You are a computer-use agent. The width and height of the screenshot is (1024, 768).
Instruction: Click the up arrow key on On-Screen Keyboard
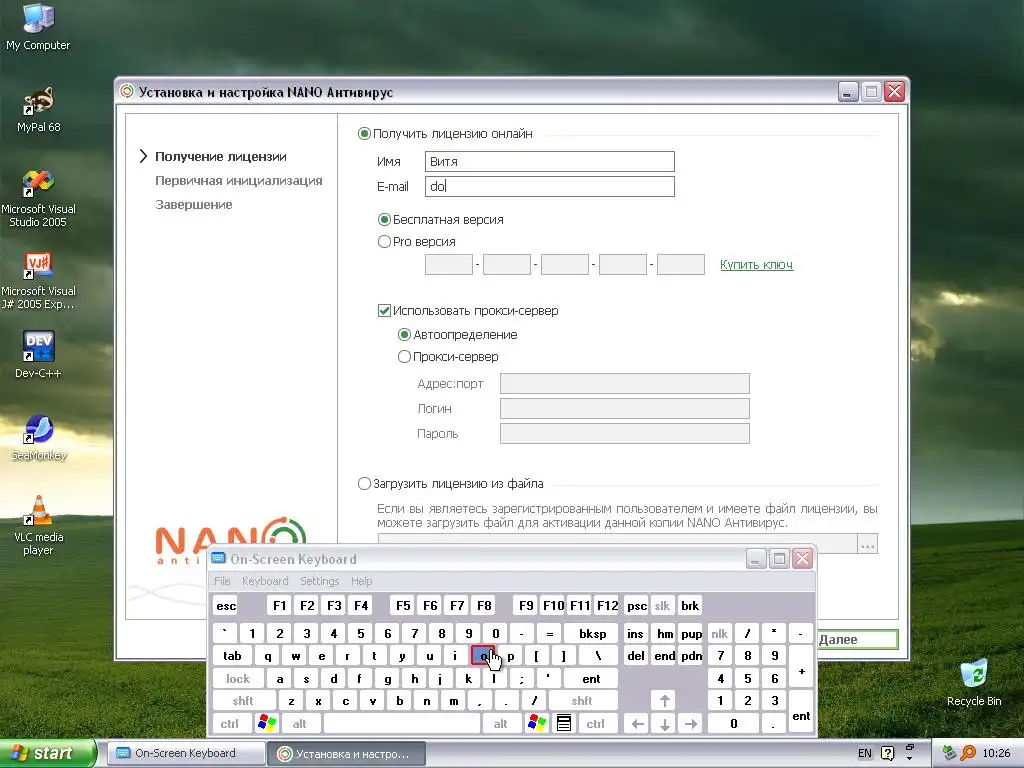click(664, 701)
